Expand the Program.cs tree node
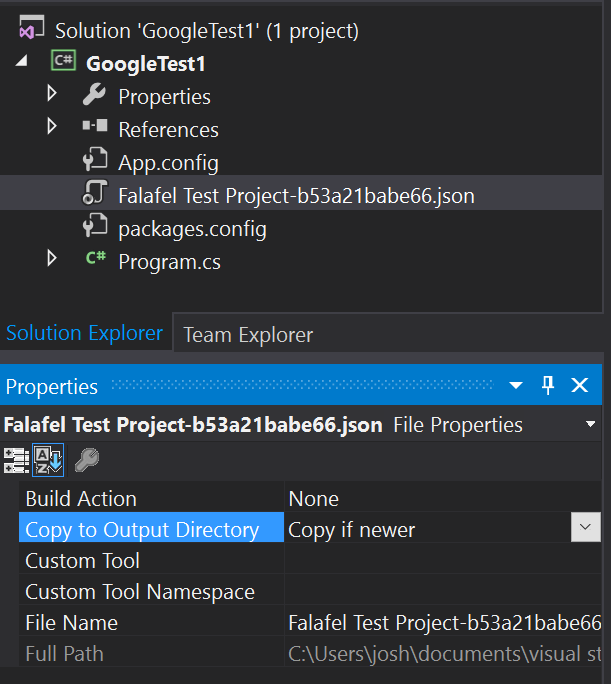The image size is (611, 684). (52, 259)
